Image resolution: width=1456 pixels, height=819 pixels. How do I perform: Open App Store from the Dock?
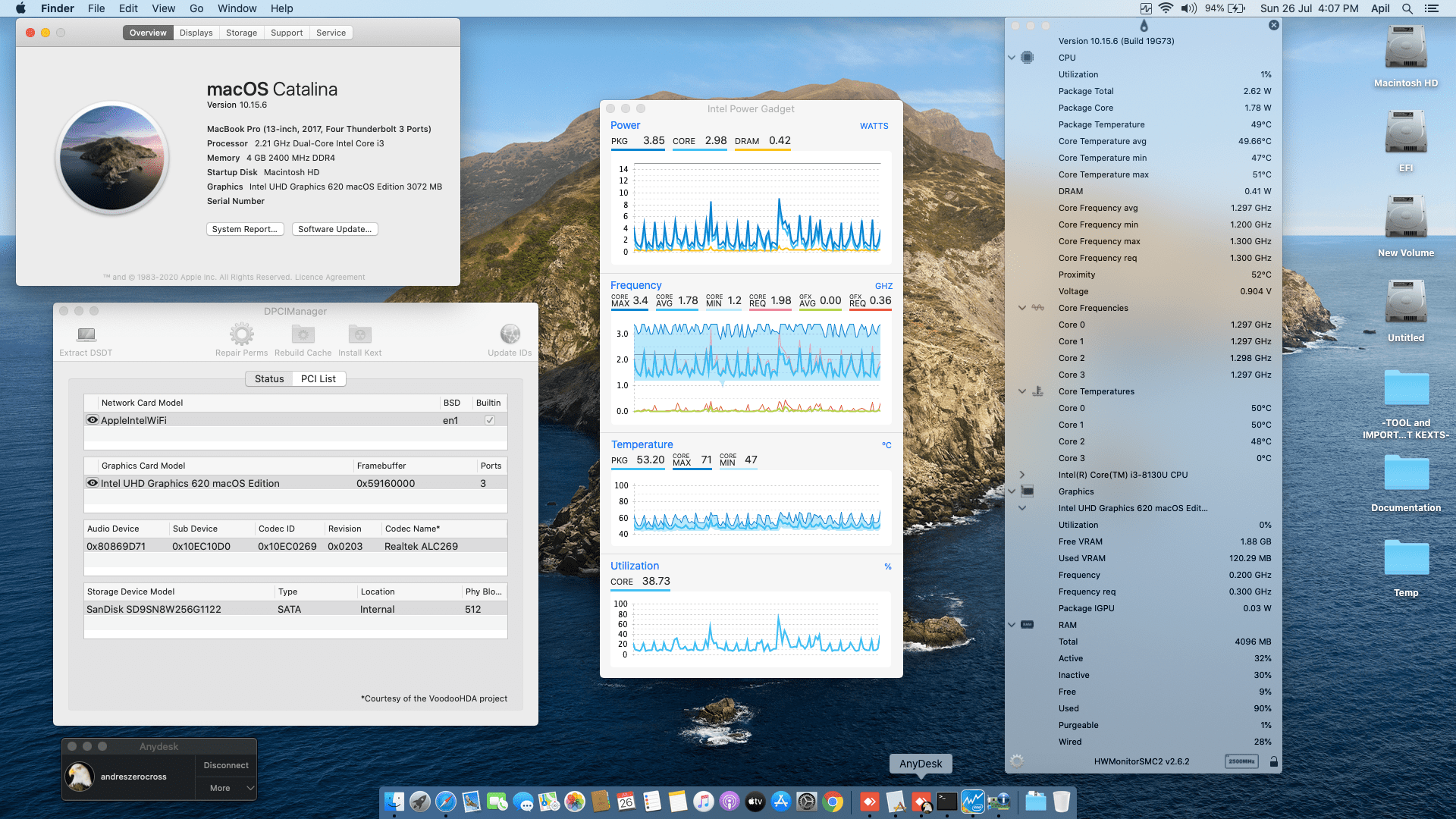[781, 801]
